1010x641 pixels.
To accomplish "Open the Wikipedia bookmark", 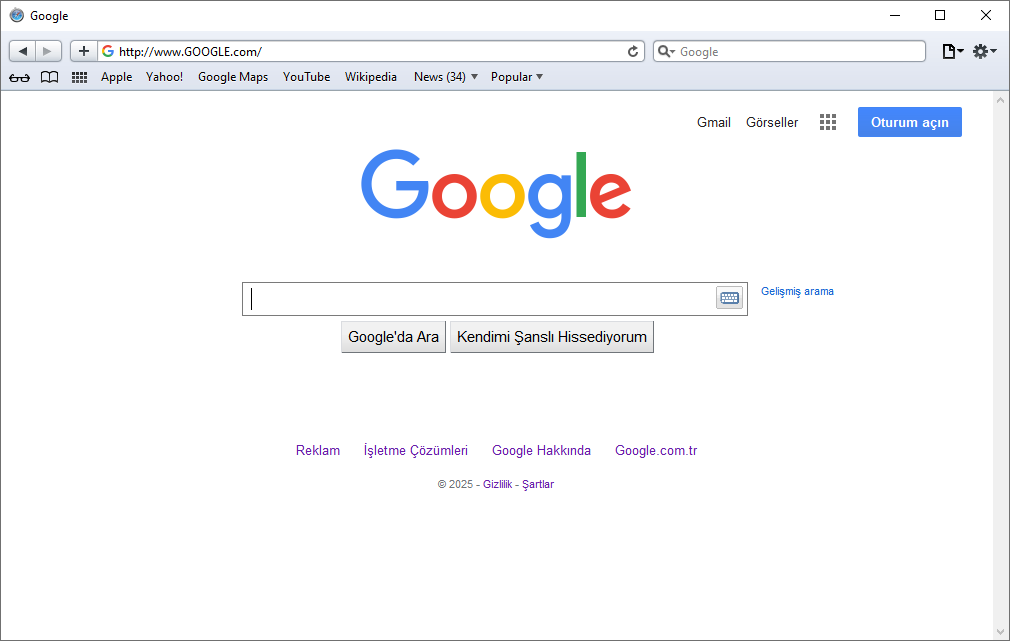I will (370, 77).
